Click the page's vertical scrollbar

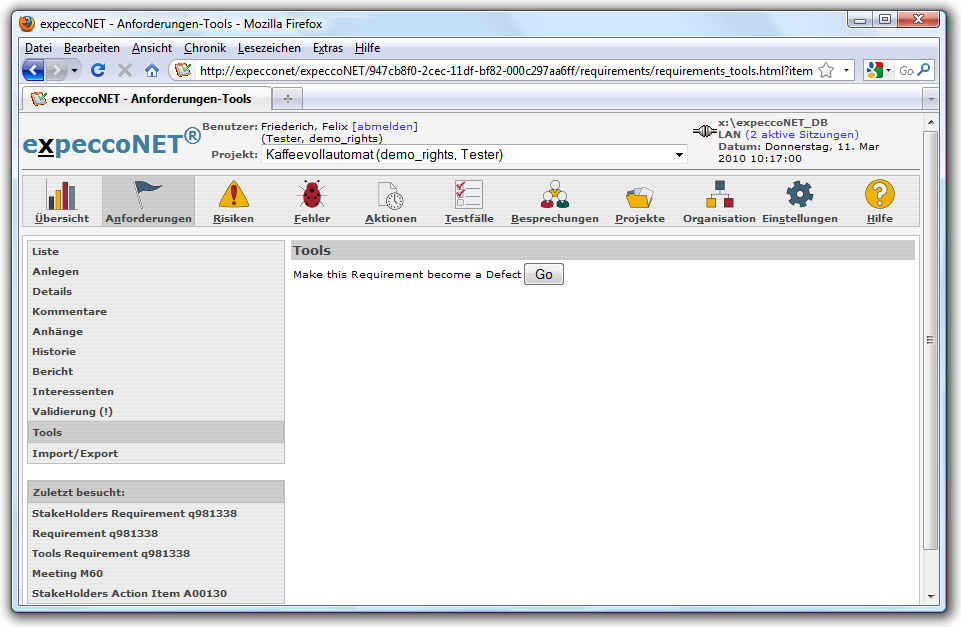point(930,340)
